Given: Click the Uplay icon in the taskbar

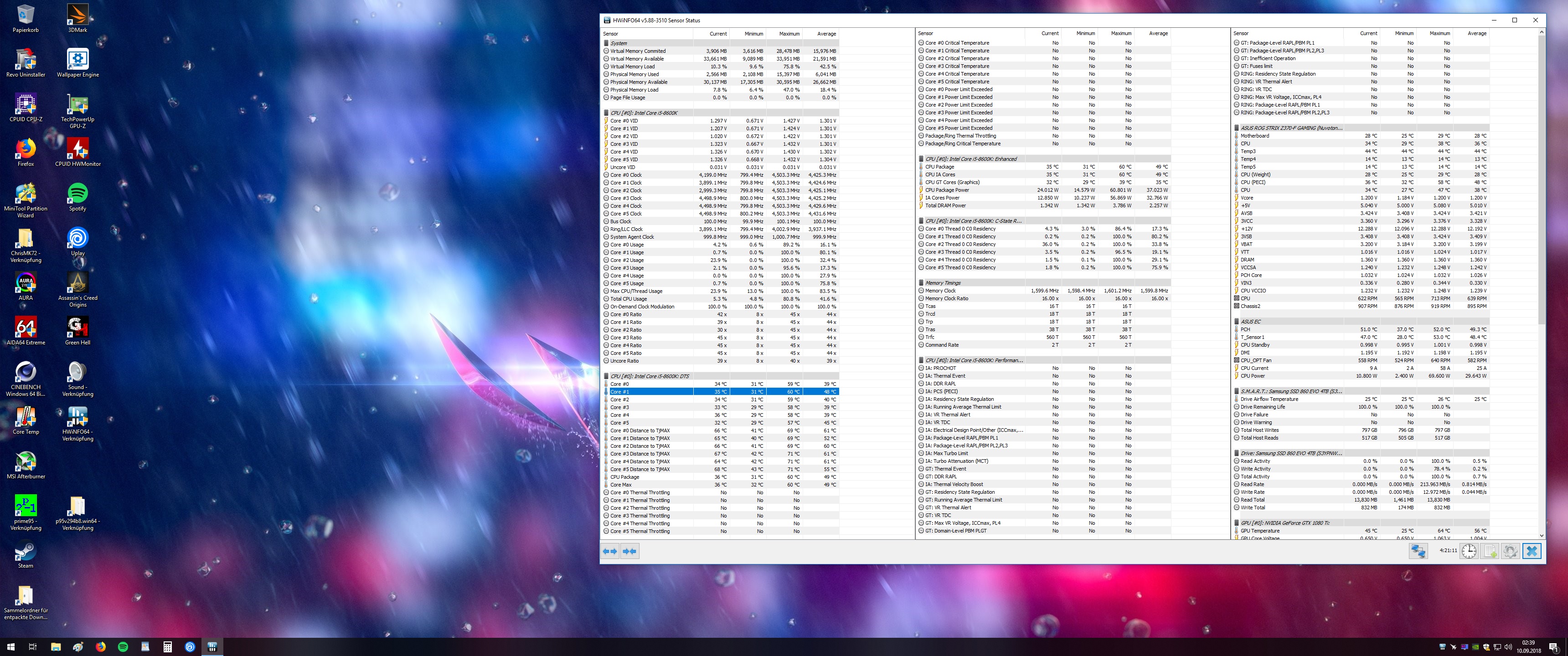Looking at the screenshot, I should [190, 647].
